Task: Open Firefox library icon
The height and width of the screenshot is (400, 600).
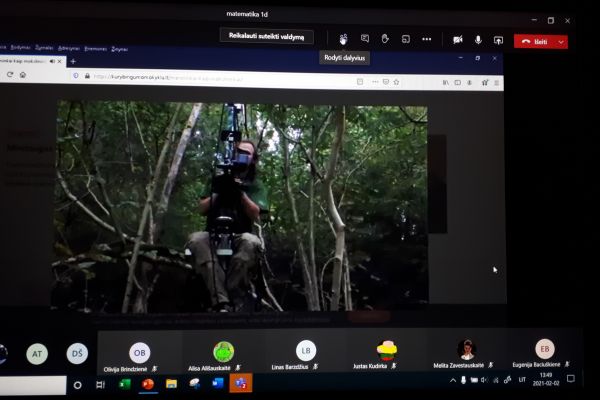Action: point(445,82)
